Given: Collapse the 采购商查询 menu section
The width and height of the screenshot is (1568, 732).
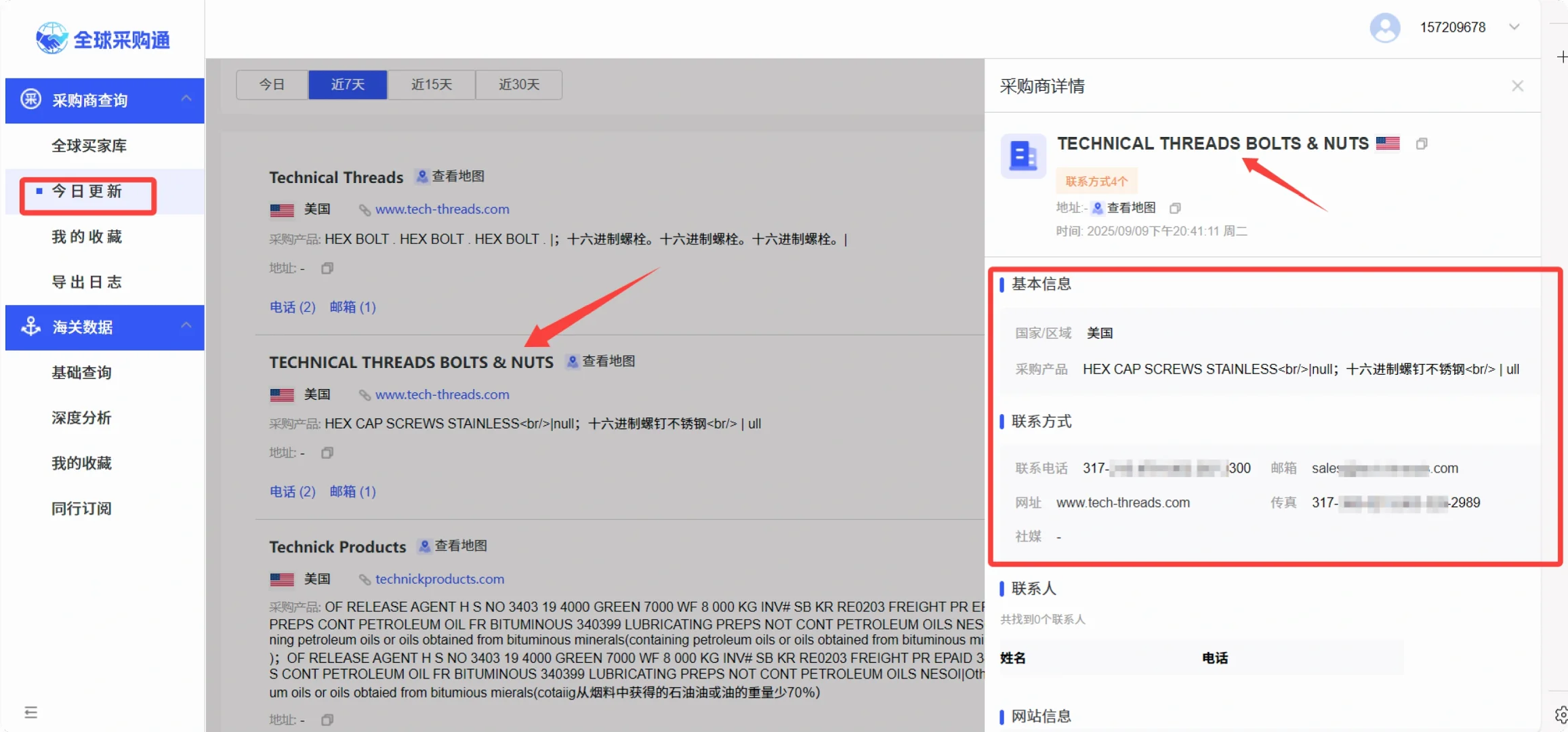Looking at the screenshot, I should (x=186, y=99).
